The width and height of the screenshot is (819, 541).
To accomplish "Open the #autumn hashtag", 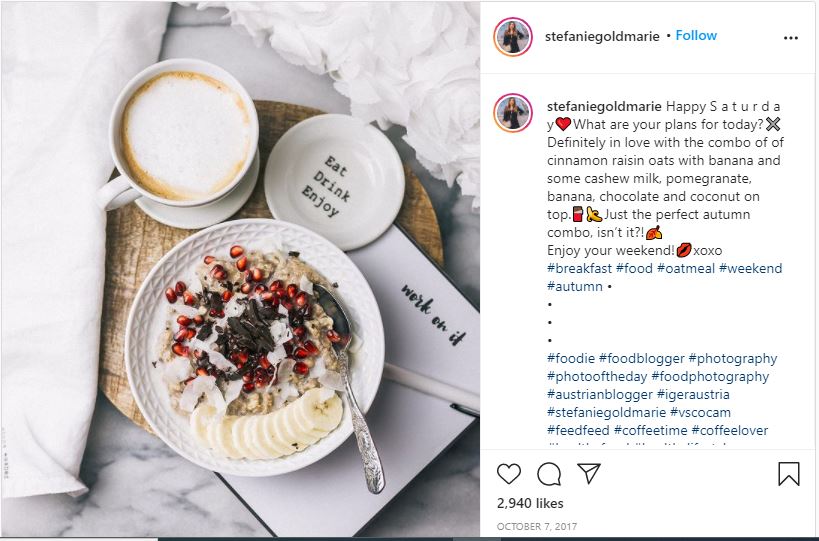I will point(575,286).
